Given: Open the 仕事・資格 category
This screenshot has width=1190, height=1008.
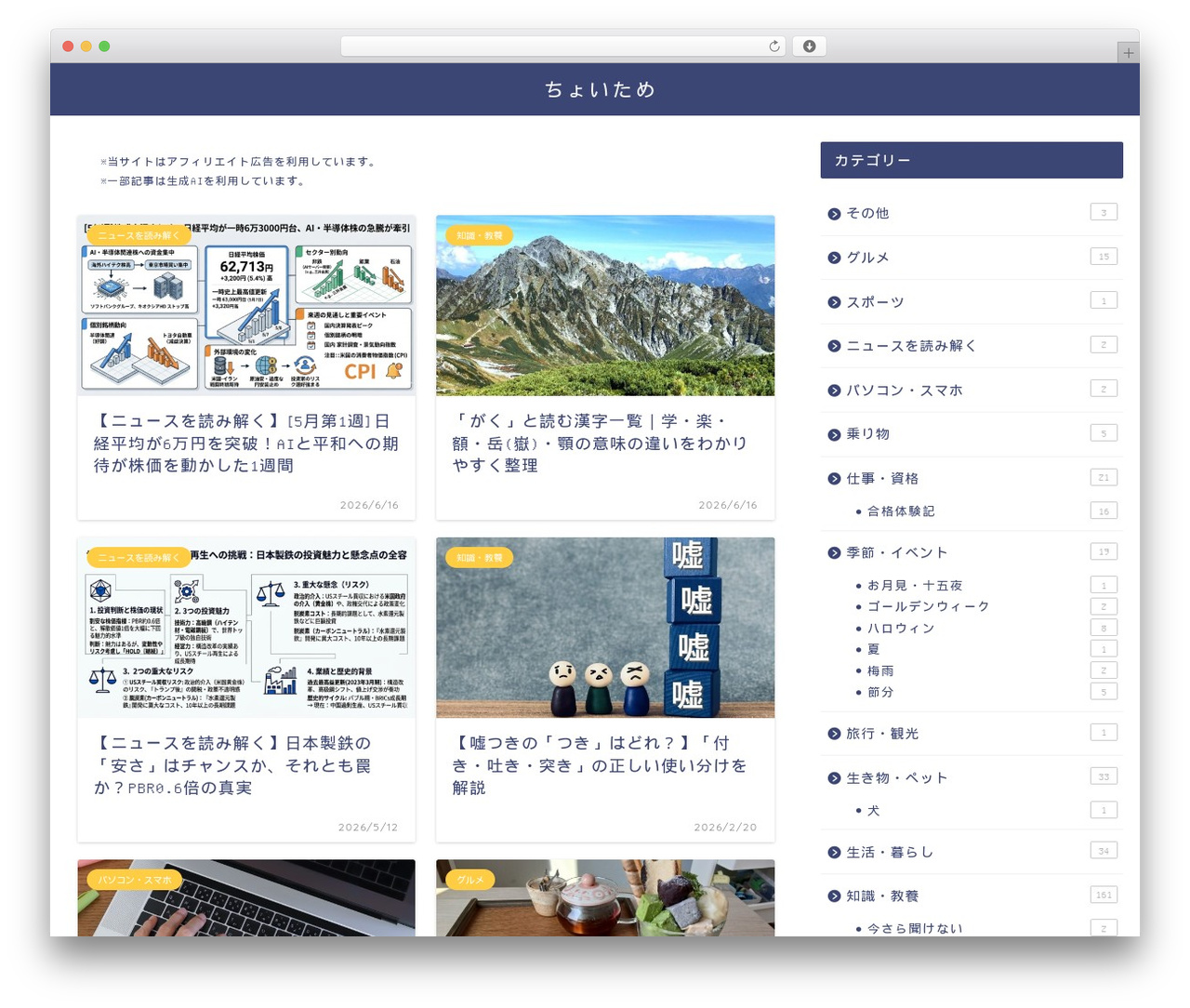Looking at the screenshot, I should click(881, 478).
